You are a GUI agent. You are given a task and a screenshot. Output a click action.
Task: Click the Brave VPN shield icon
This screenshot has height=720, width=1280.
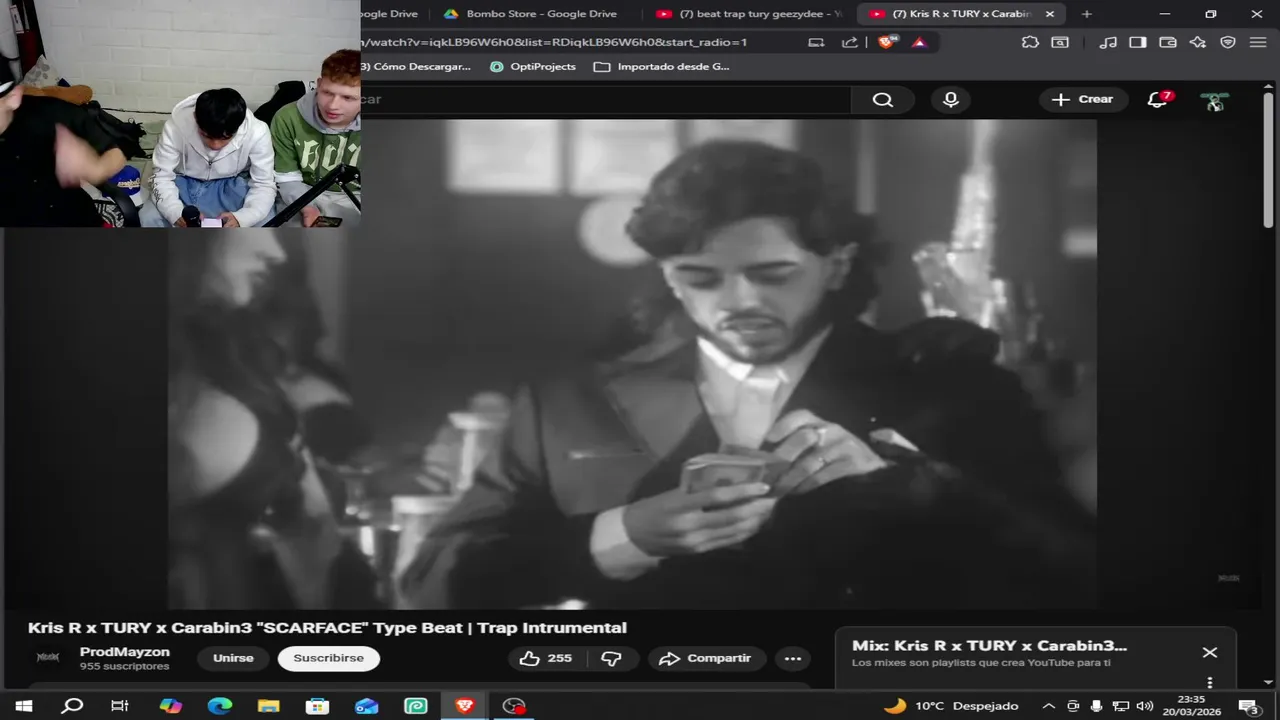(1228, 42)
